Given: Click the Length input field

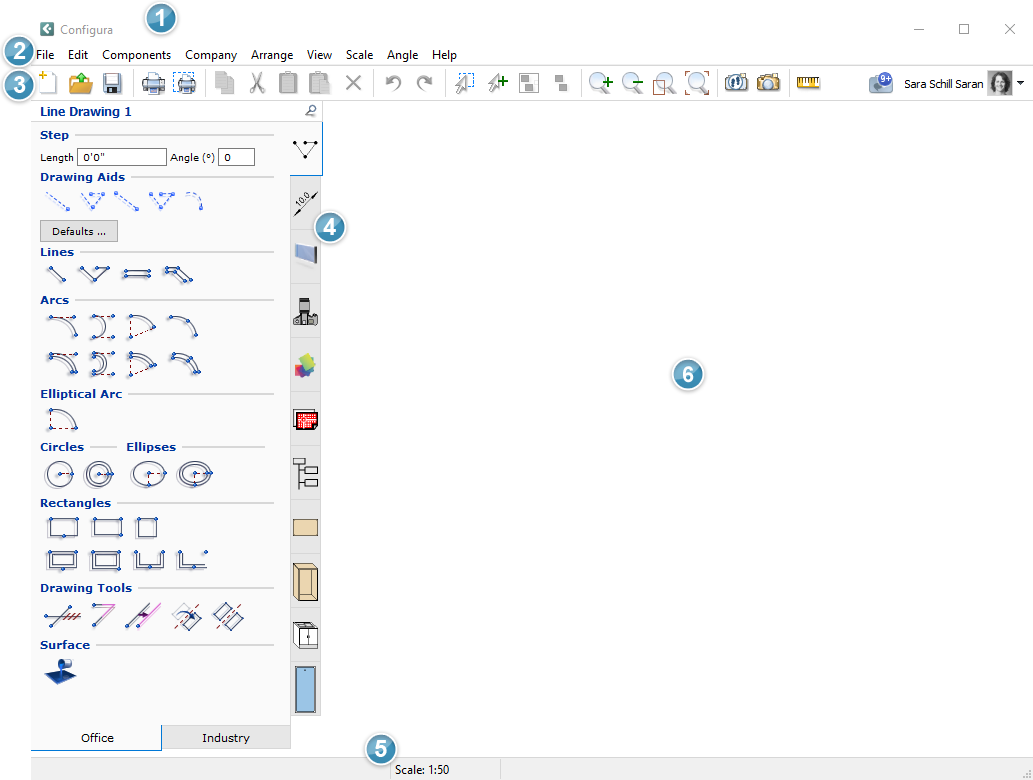Looking at the screenshot, I should [121, 157].
